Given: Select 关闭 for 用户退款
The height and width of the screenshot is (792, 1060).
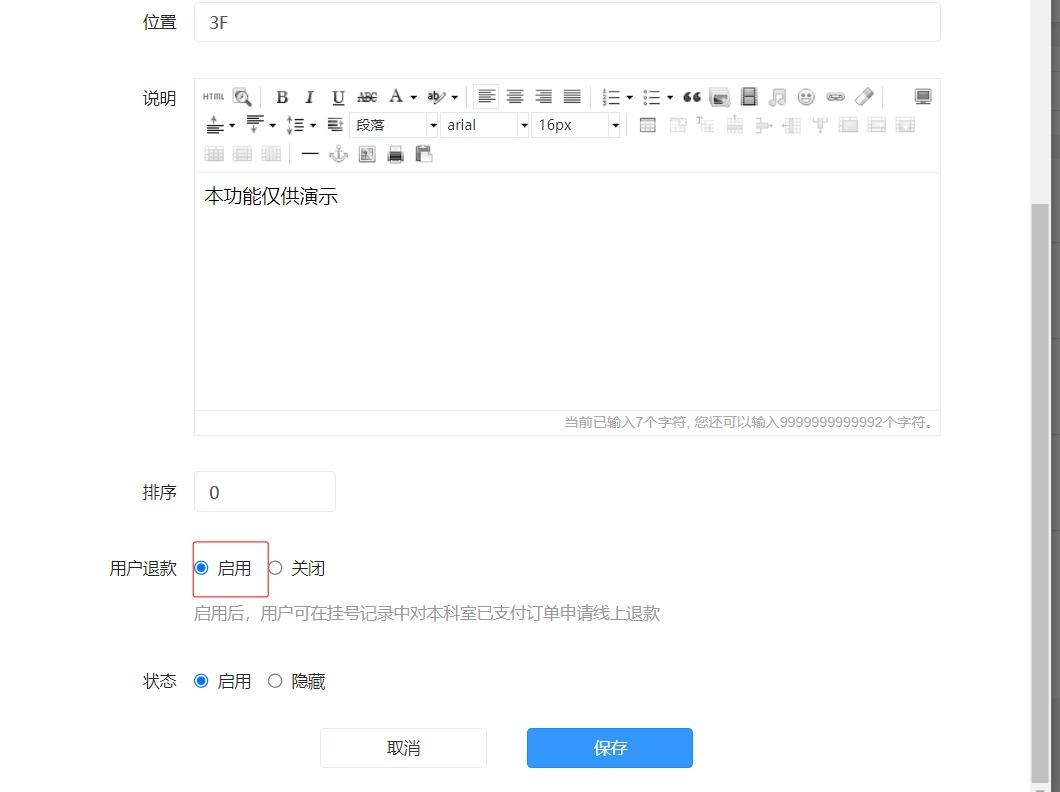Looking at the screenshot, I should coord(297,568).
